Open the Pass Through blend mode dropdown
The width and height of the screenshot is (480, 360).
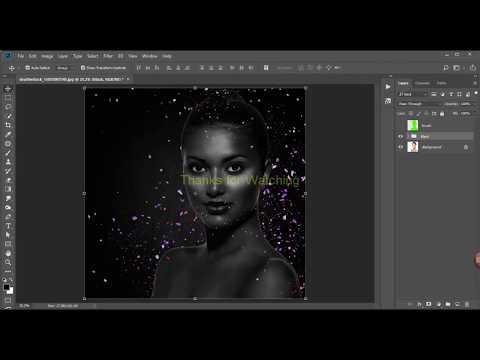419,104
